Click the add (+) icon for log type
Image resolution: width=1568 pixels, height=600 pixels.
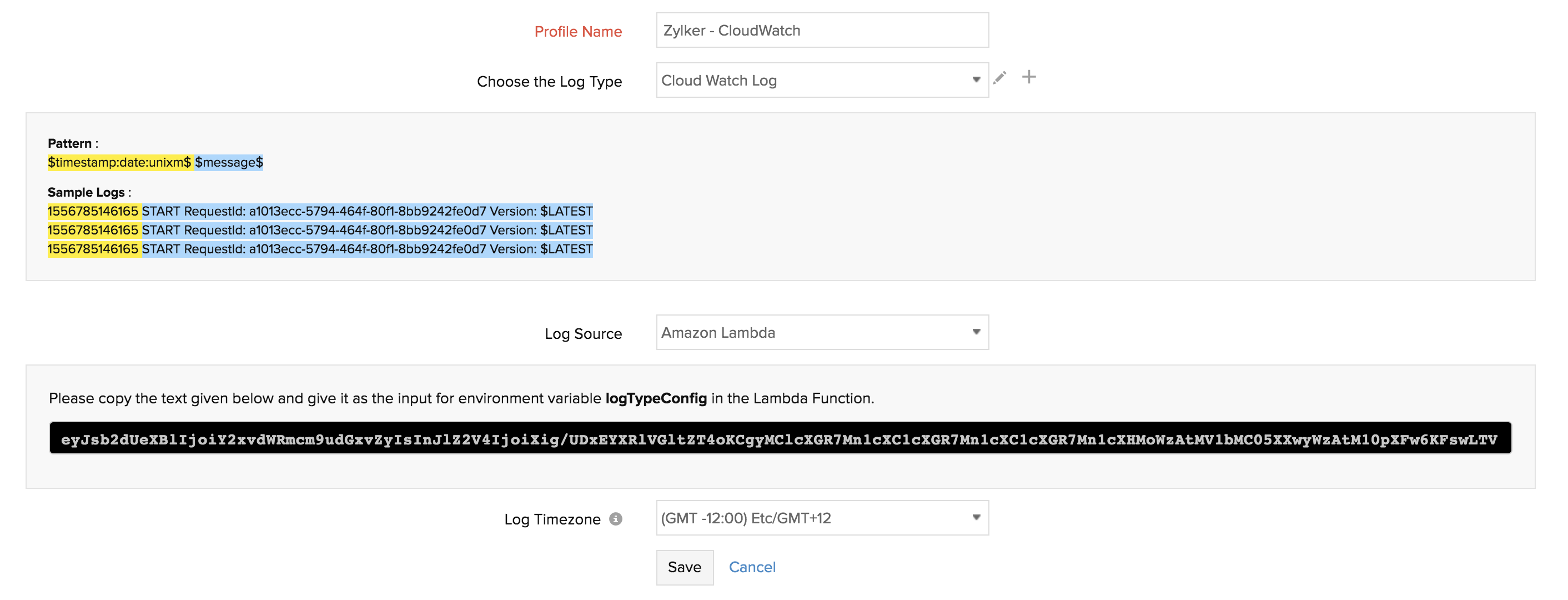(x=1028, y=78)
